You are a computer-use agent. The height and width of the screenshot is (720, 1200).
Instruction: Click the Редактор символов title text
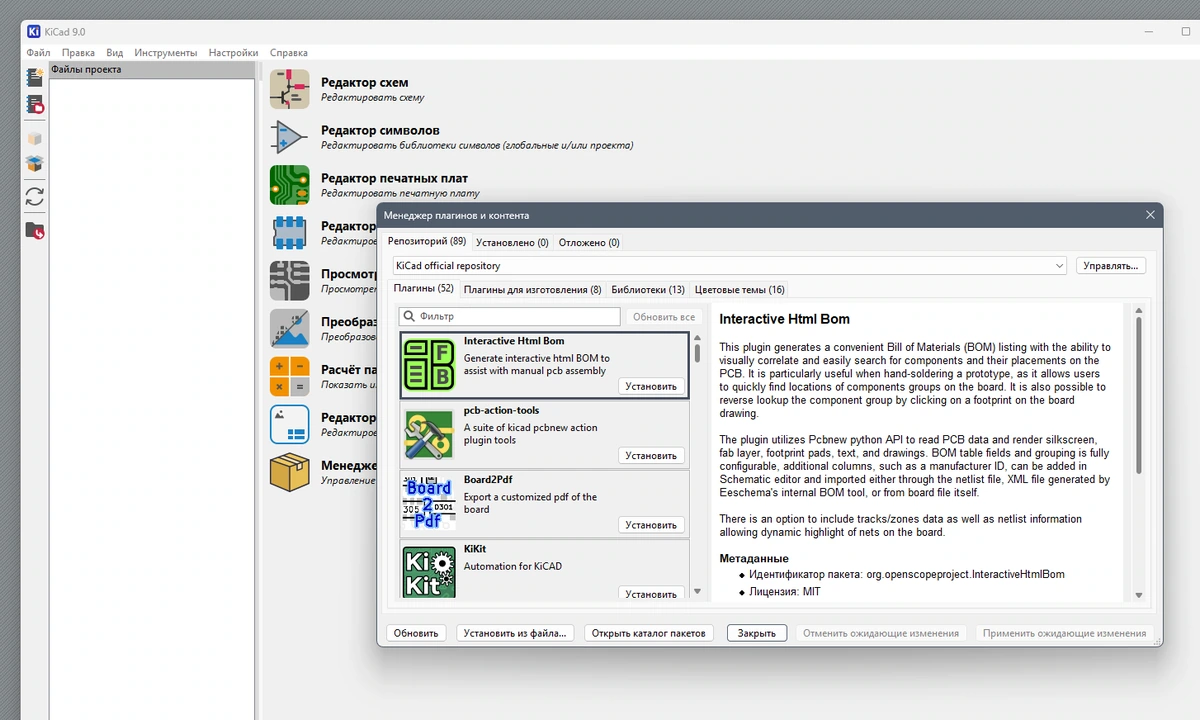[x=380, y=130]
